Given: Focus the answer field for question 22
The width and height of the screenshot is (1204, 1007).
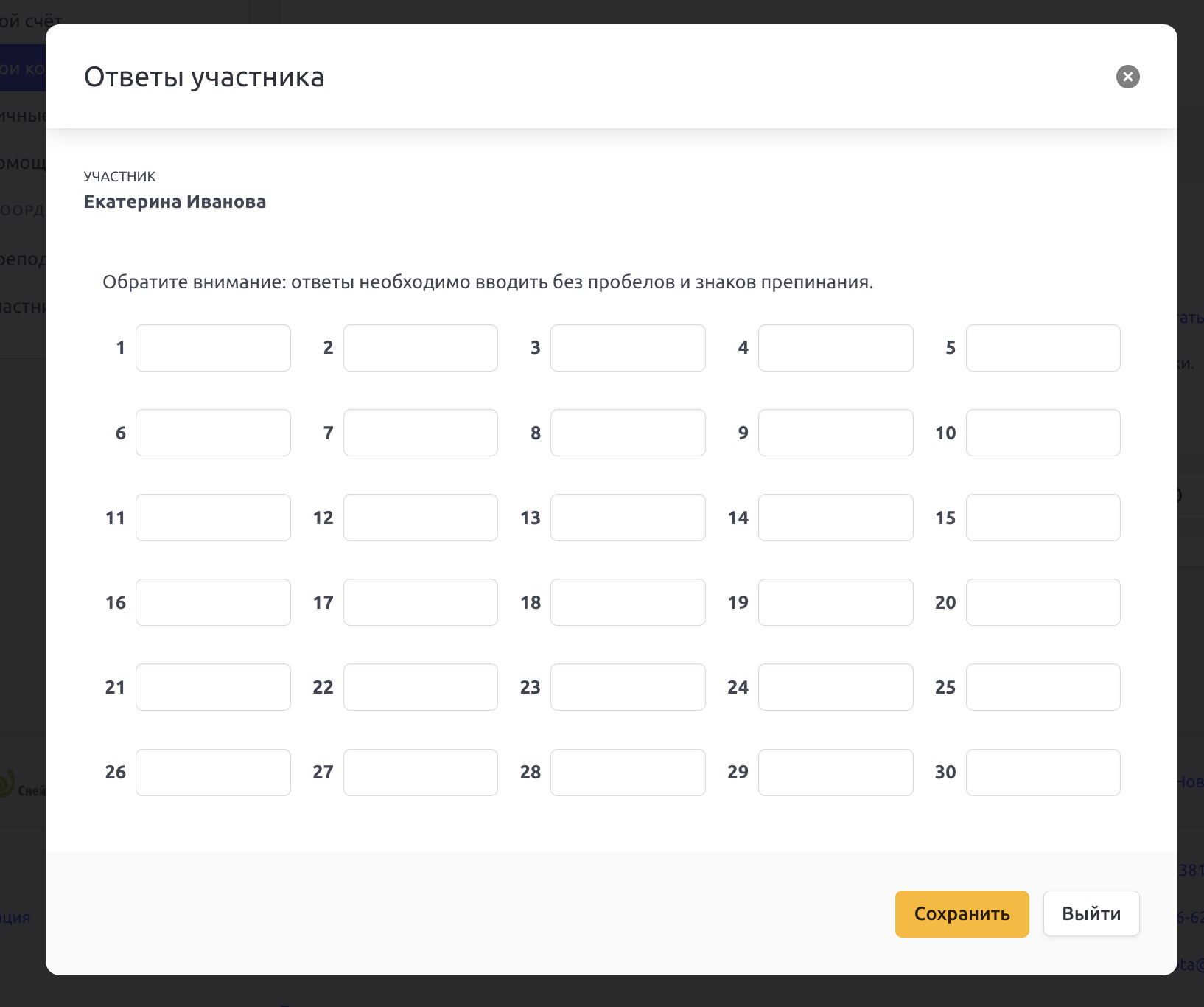Looking at the screenshot, I should [x=421, y=687].
